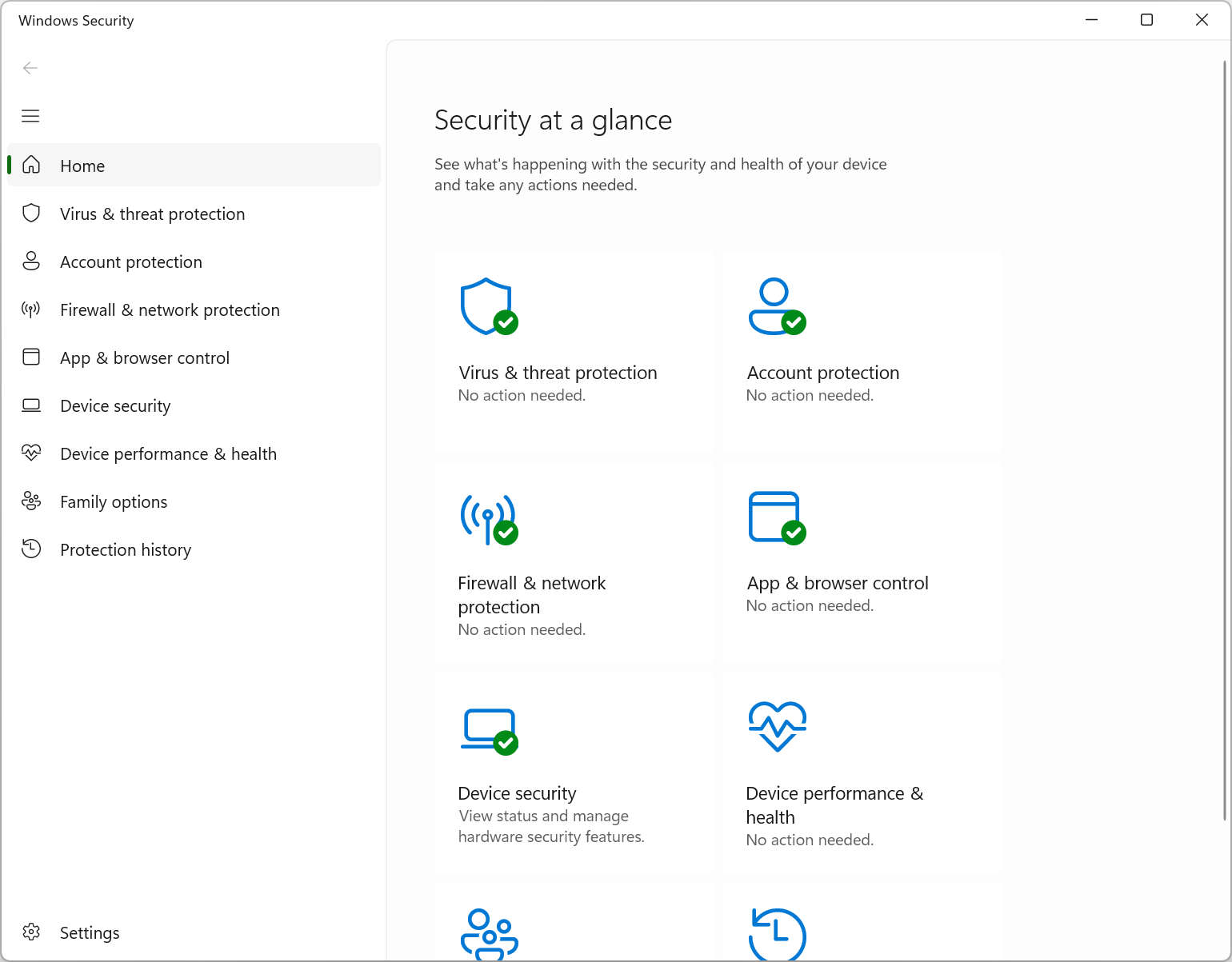This screenshot has height=962, width=1232.
Task: Open Firewall & network protection sidebar item
Action: click(194, 309)
